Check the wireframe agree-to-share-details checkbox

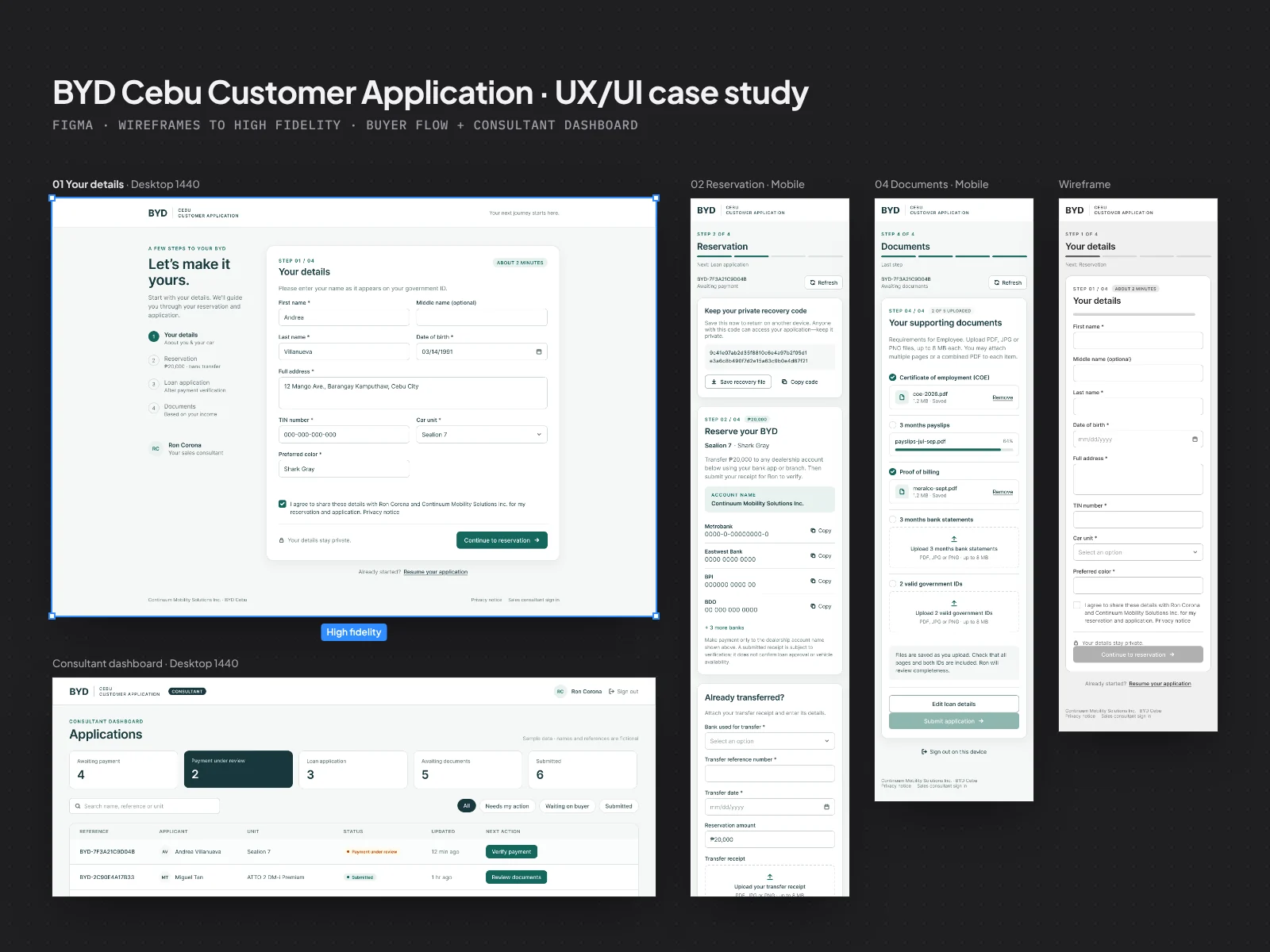pos(1077,605)
